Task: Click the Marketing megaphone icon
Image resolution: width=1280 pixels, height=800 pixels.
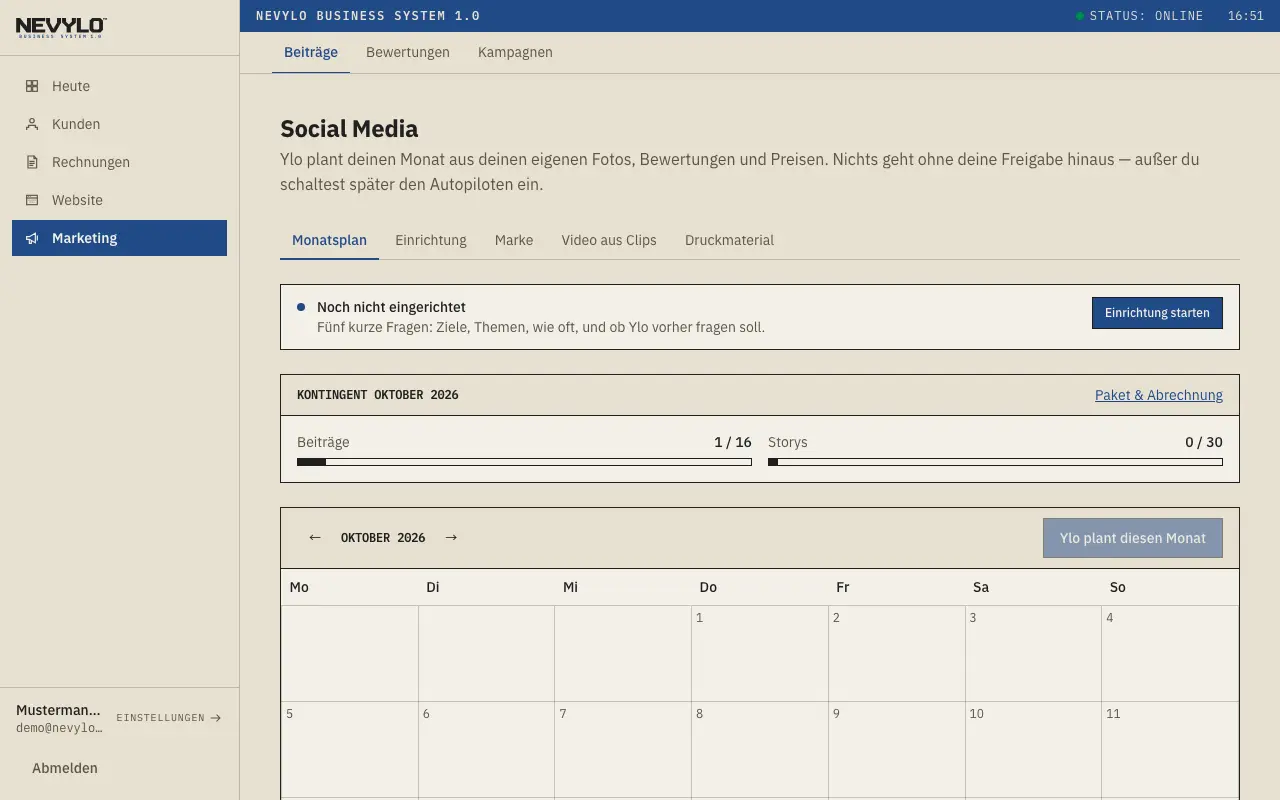Action: [x=32, y=238]
